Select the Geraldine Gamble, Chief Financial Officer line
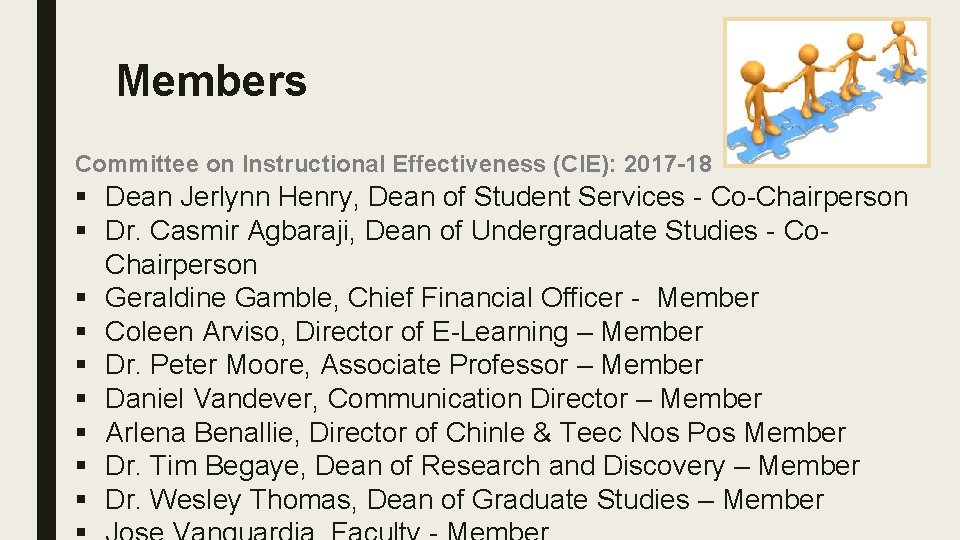The image size is (960, 540). (x=431, y=298)
